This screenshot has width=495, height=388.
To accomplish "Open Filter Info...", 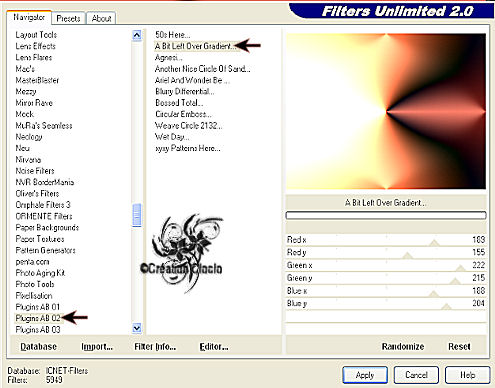I will tap(155, 347).
